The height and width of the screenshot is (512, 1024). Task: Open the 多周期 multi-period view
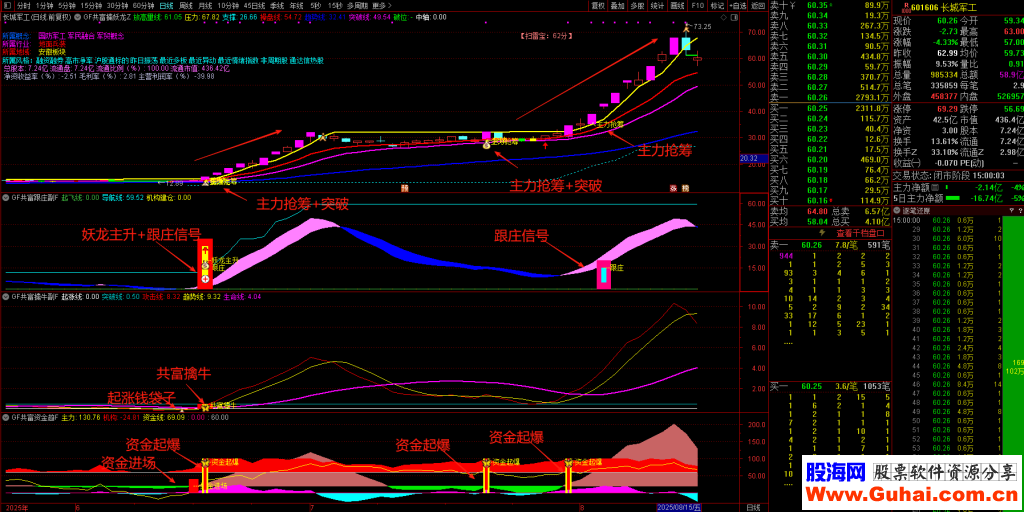(355, 5)
